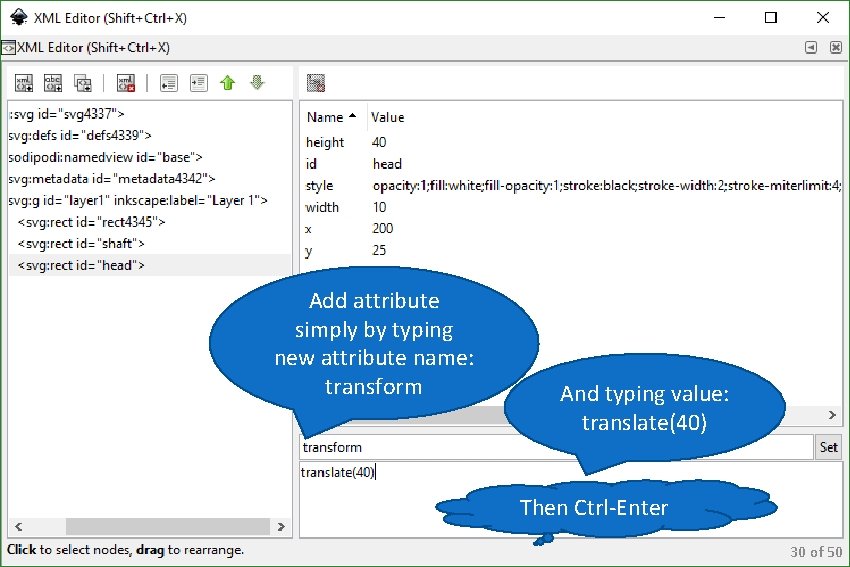850x567 pixels.
Task: Click the node tree horizontal scrollbar thumb
Action: [168, 526]
